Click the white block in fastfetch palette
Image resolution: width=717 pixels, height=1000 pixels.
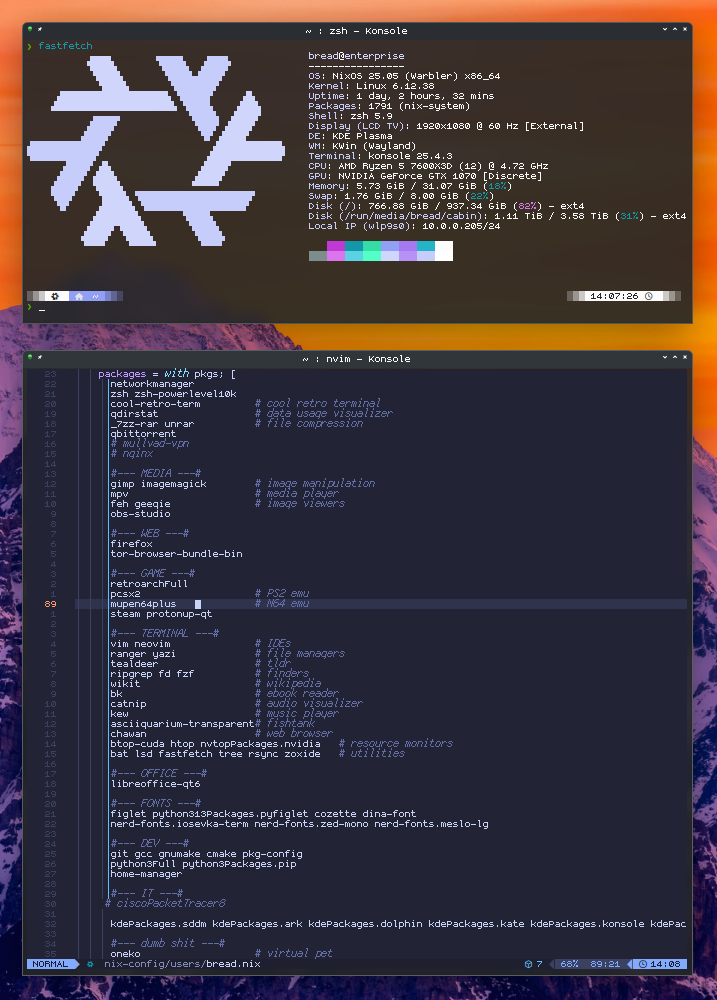[444, 251]
